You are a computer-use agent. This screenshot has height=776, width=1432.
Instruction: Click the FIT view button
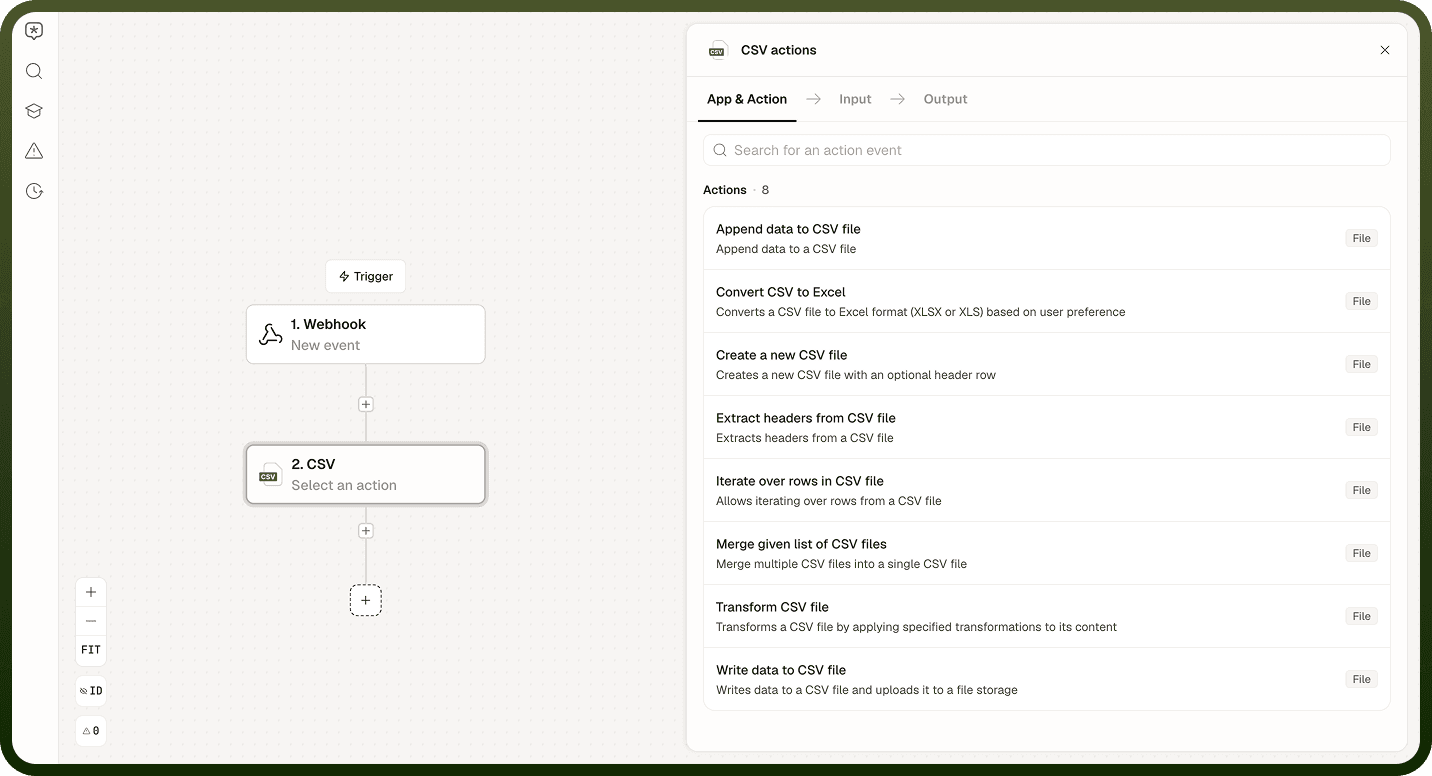[91, 650]
